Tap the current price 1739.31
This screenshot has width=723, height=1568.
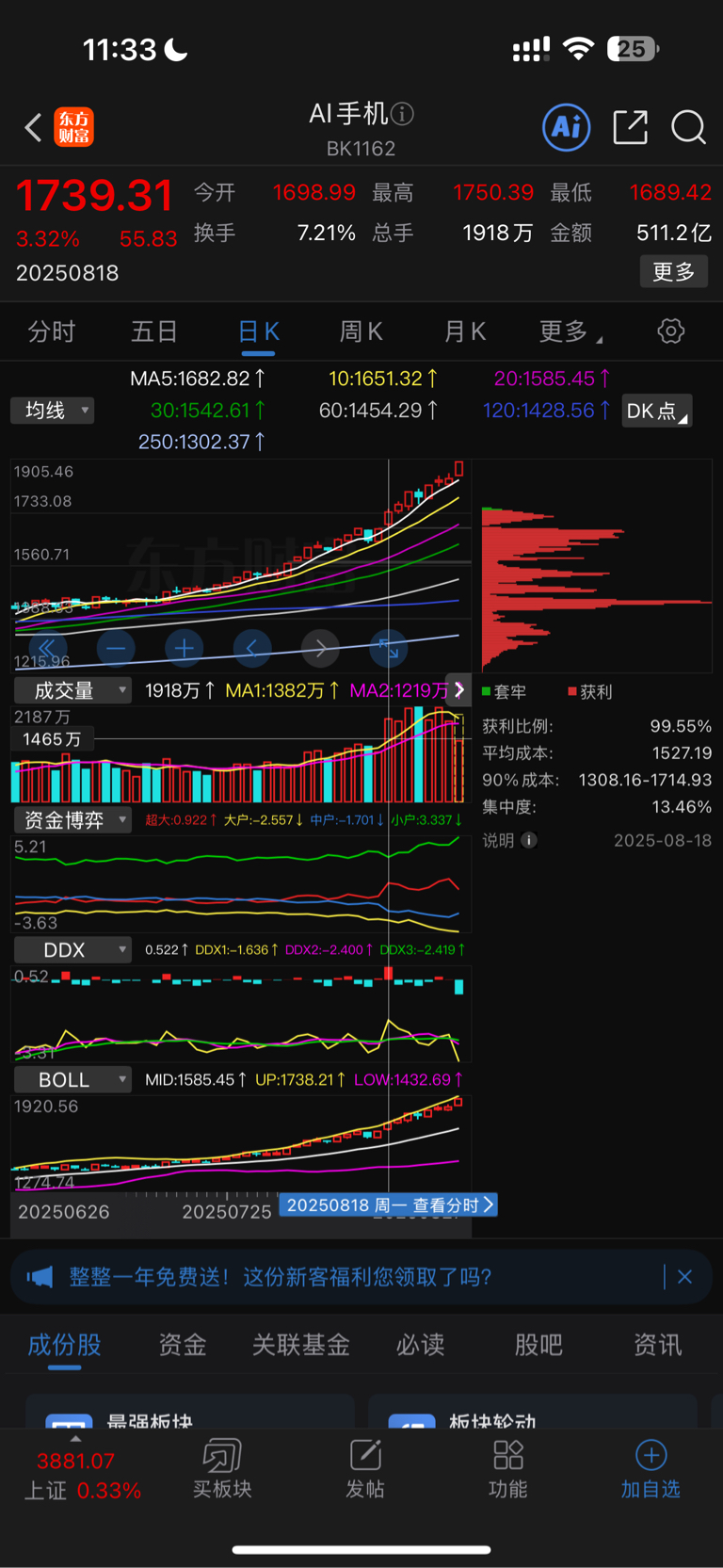[94, 196]
